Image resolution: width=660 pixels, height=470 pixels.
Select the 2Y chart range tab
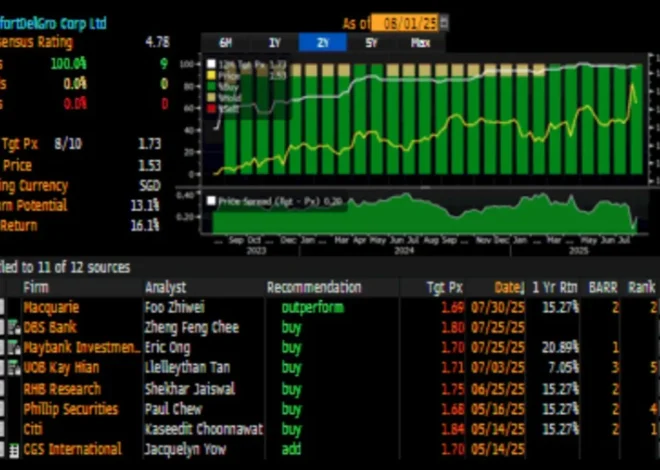pyautogui.click(x=323, y=42)
